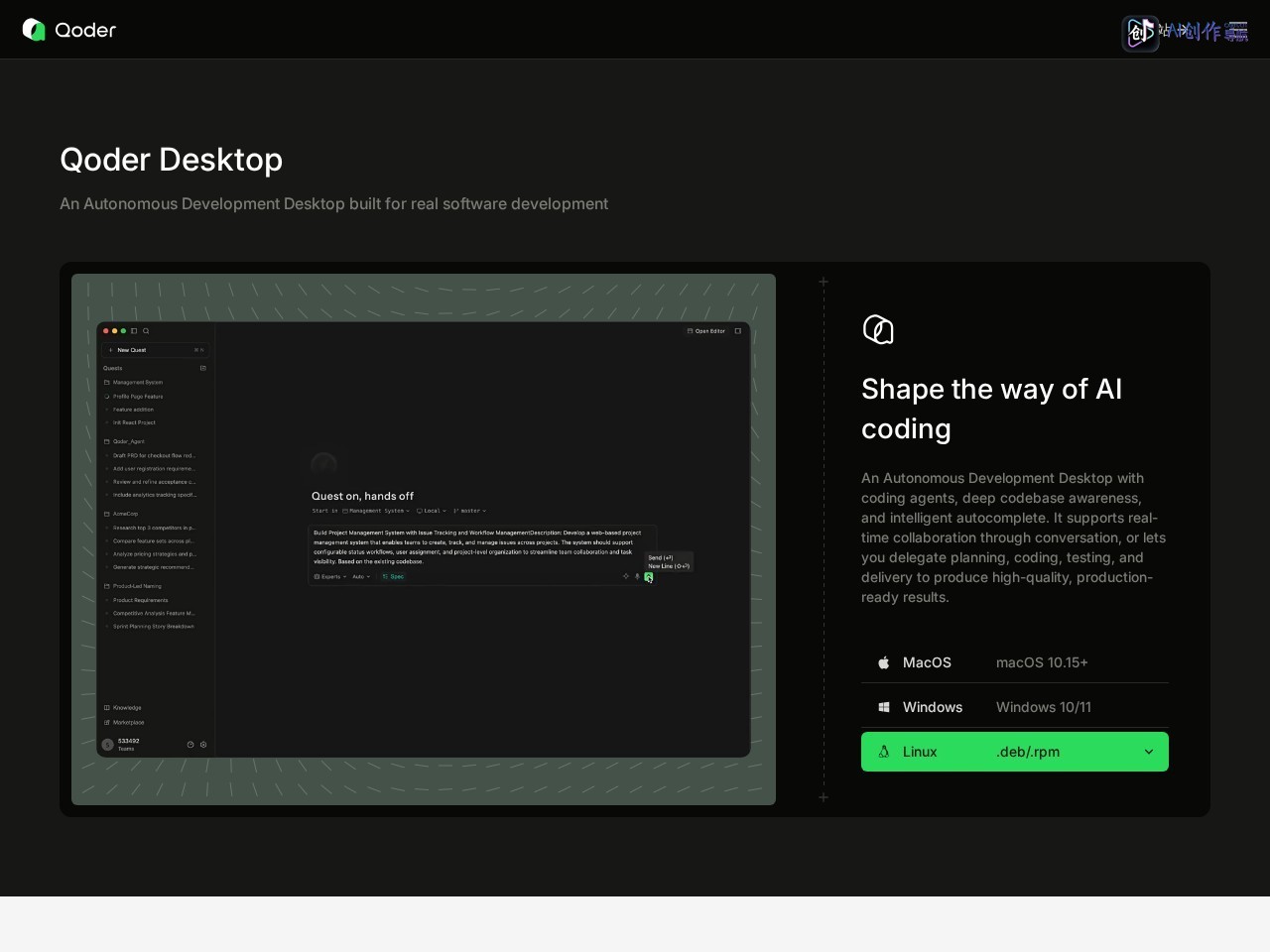Click the chevron arrow on the Linux button
Screen dimensions: 1270x952
click(1149, 752)
